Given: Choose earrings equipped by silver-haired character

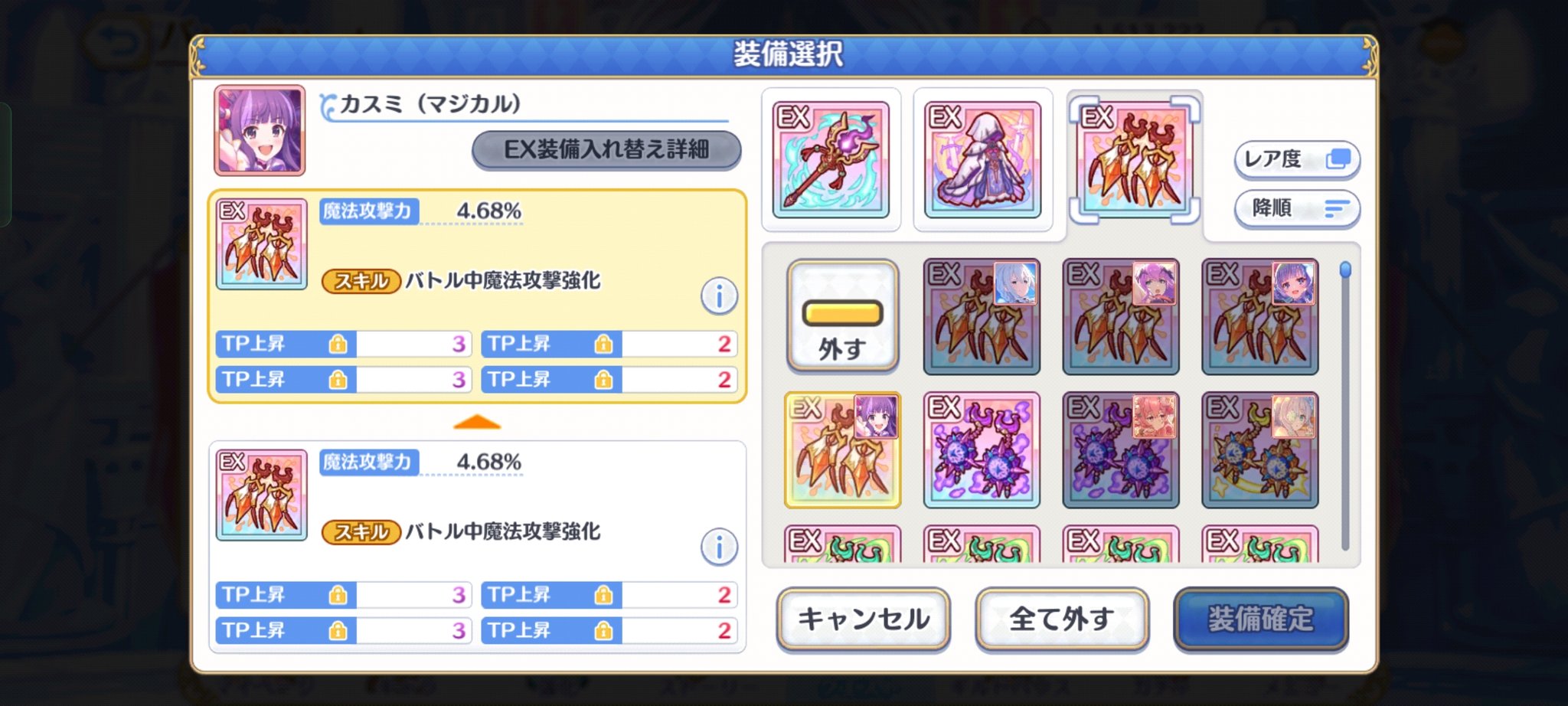Looking at the screenshot, I should click(x=982, y=316).
